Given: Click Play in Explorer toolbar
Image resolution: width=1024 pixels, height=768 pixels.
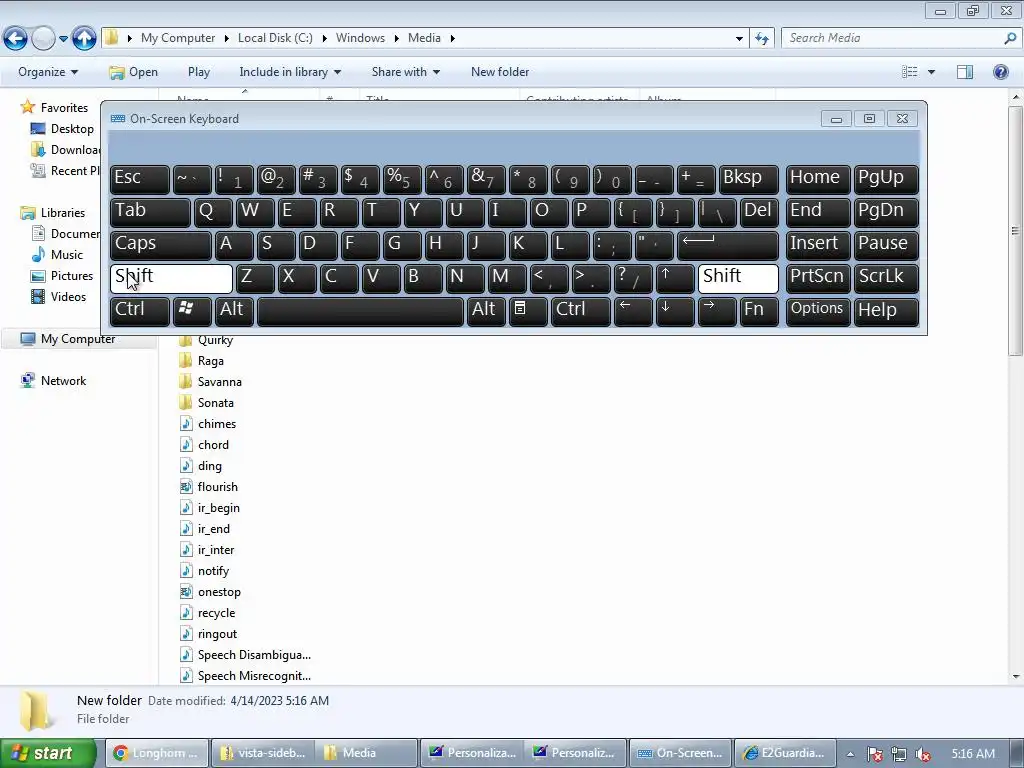Looking at the screenshot, I should point(199,72).
